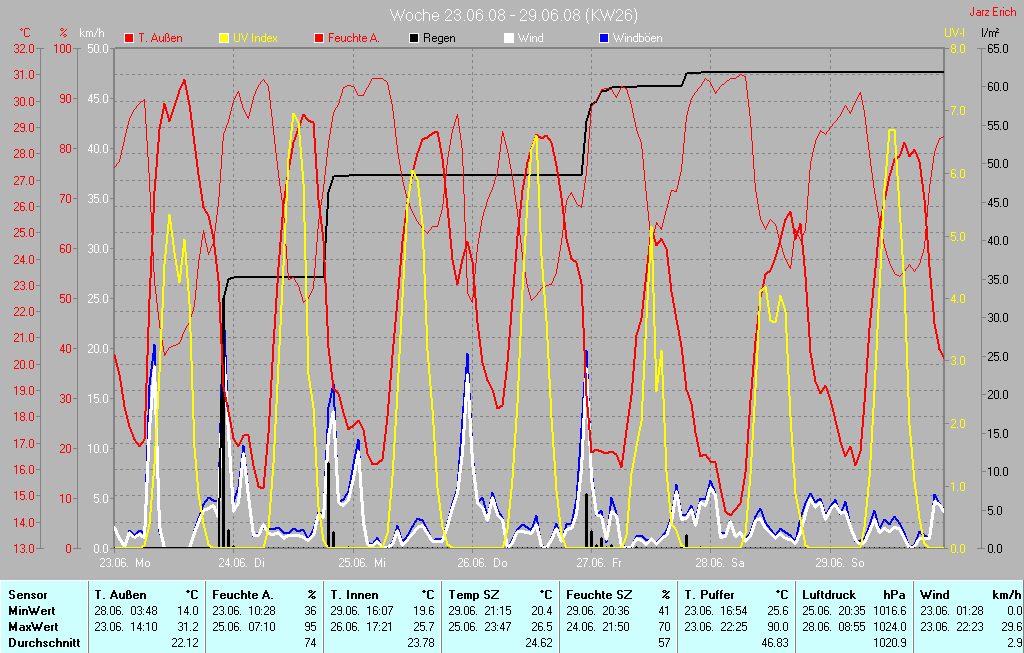Click the blue Windböen legend square
1024x653 pixels.
[604, 38]
